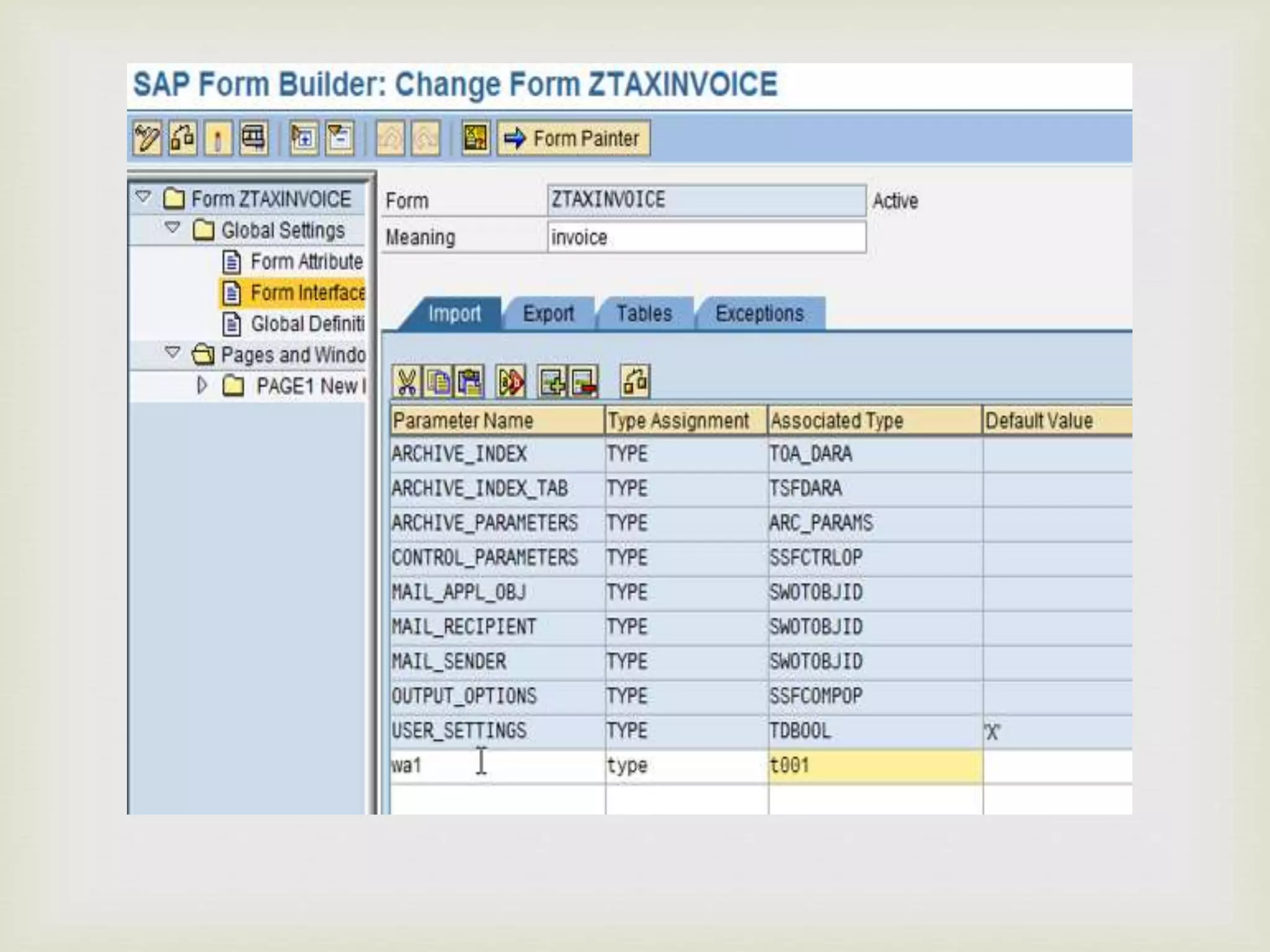Click the Form name field ZTAXINVOICE
The image size is (1270, 952).
point(707,200)
